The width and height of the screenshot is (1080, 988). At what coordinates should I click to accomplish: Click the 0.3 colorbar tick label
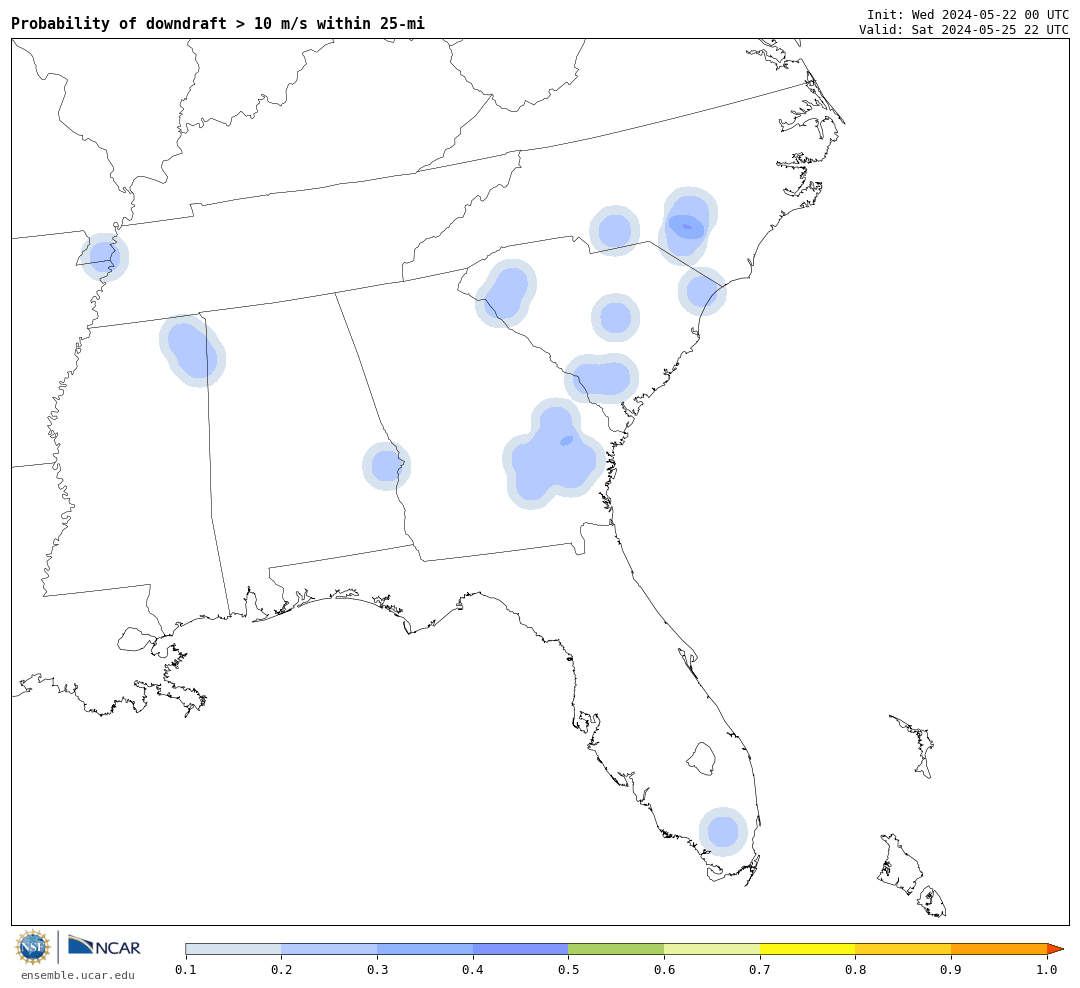tap(377, 970)
